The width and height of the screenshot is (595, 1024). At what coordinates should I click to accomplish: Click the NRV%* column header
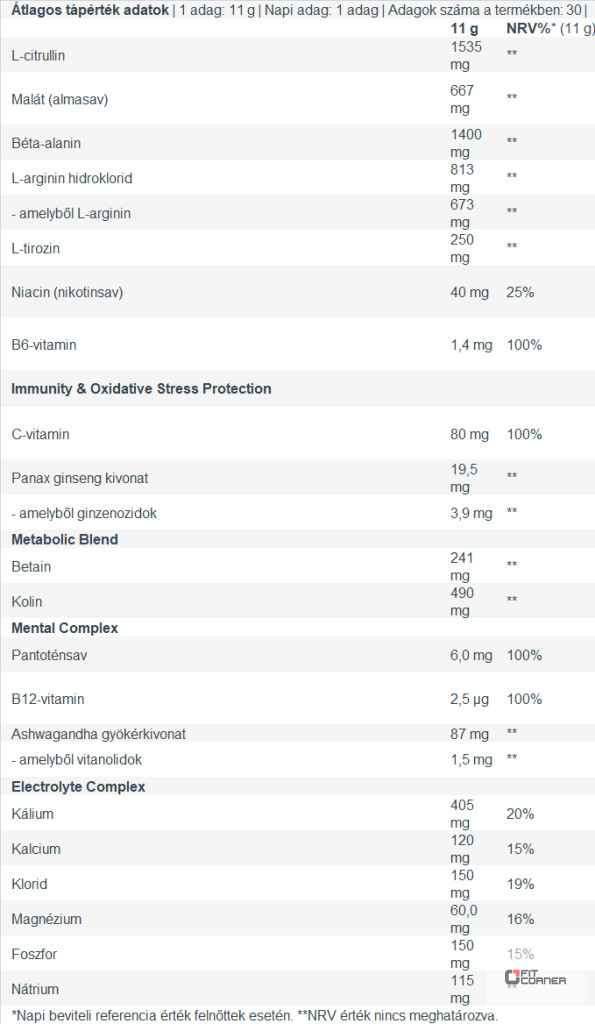(x=531, y=28)
